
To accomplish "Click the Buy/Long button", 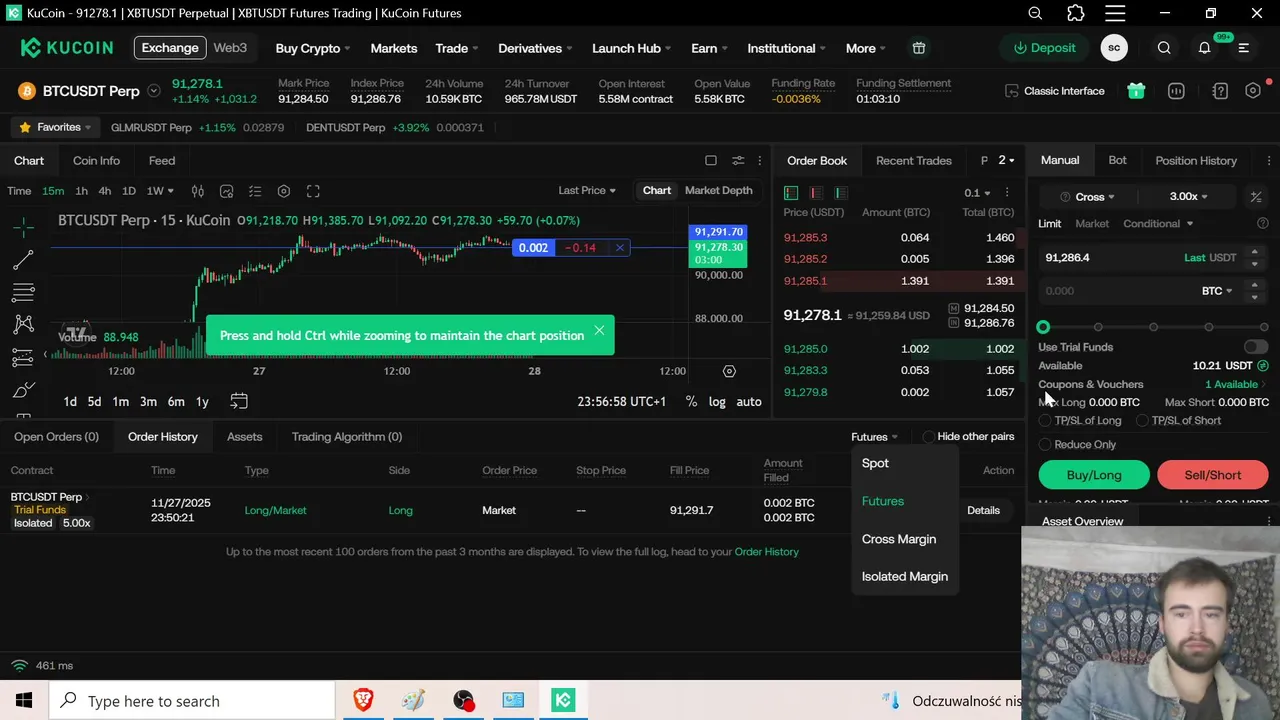I will point(1094,475).
